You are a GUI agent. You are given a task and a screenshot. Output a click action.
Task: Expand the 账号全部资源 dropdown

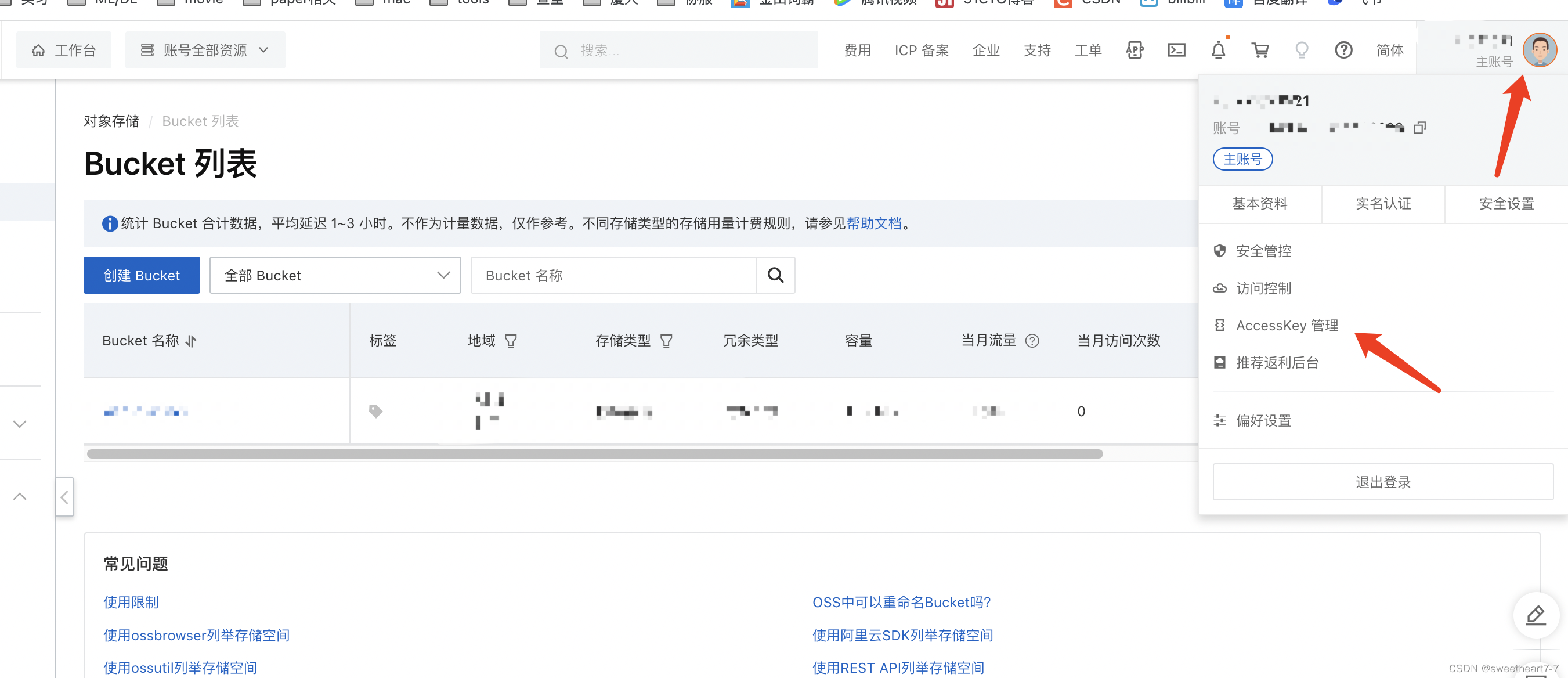click(205, 50)
